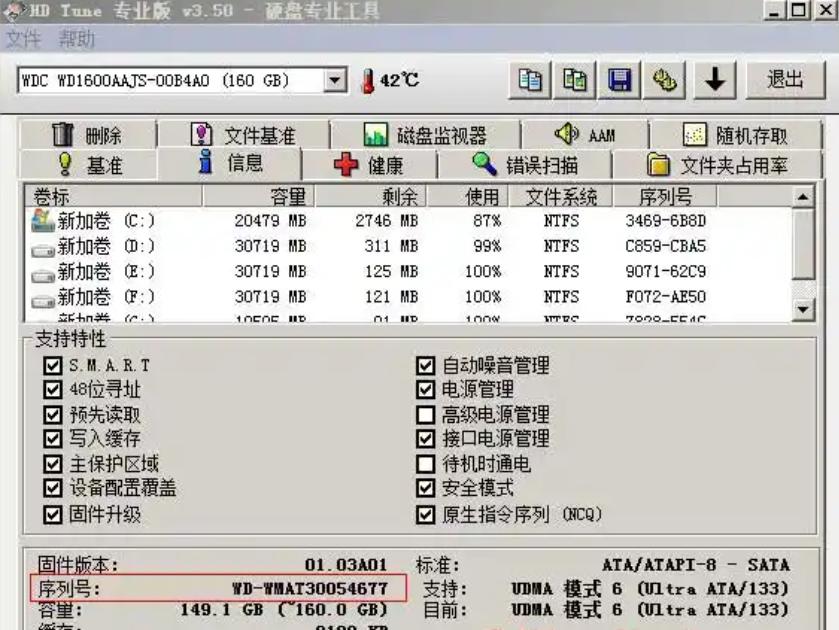
Task: Select the 信息 tab
Action: [x=230, y=163]
